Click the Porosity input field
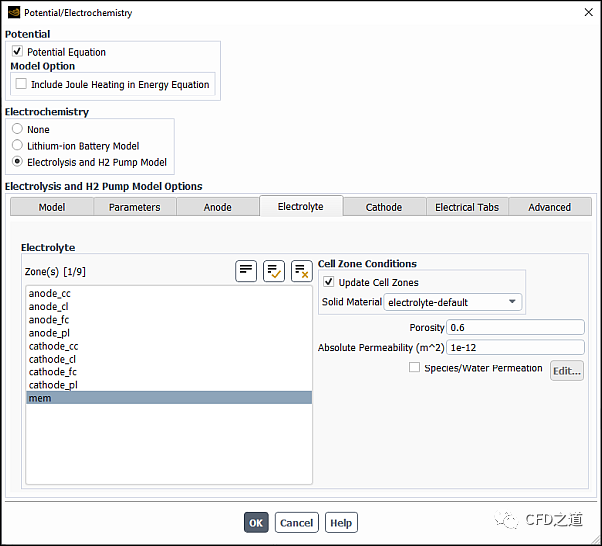This screenshot has width=602, height=546. tap(515, 327)
